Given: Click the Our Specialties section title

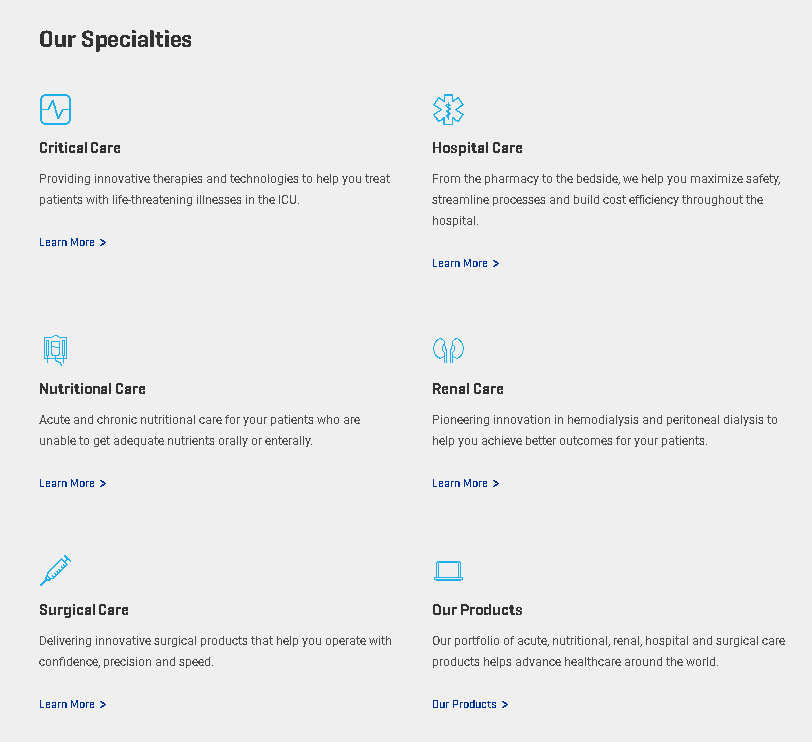Looking at the screenshot, I should pos(115,39).
